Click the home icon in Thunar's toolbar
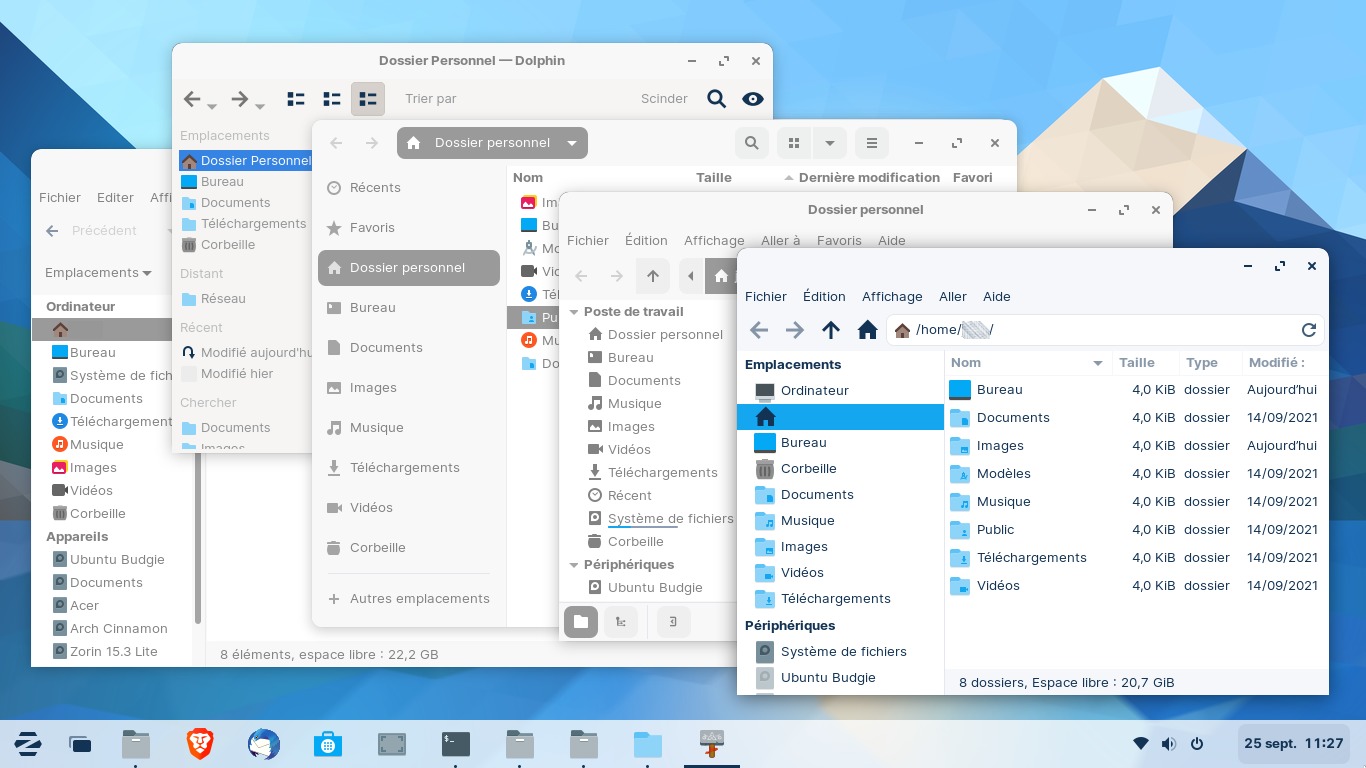The width and height of the screenshot is (1366, 768). tap(867, 330)
